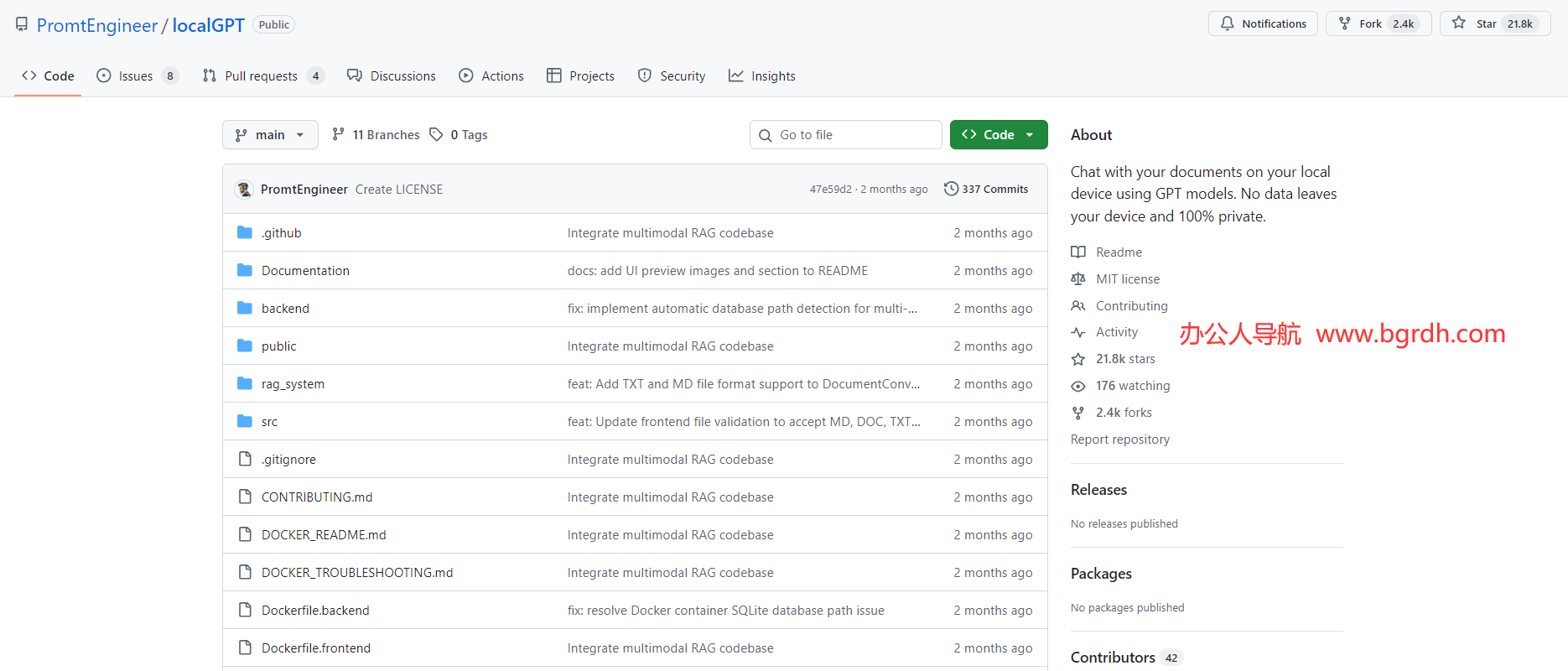Open the DOCKER_TROUBLESHOOTING.md file name
The width and height of the screenshot is (1568, 671).
357,573
